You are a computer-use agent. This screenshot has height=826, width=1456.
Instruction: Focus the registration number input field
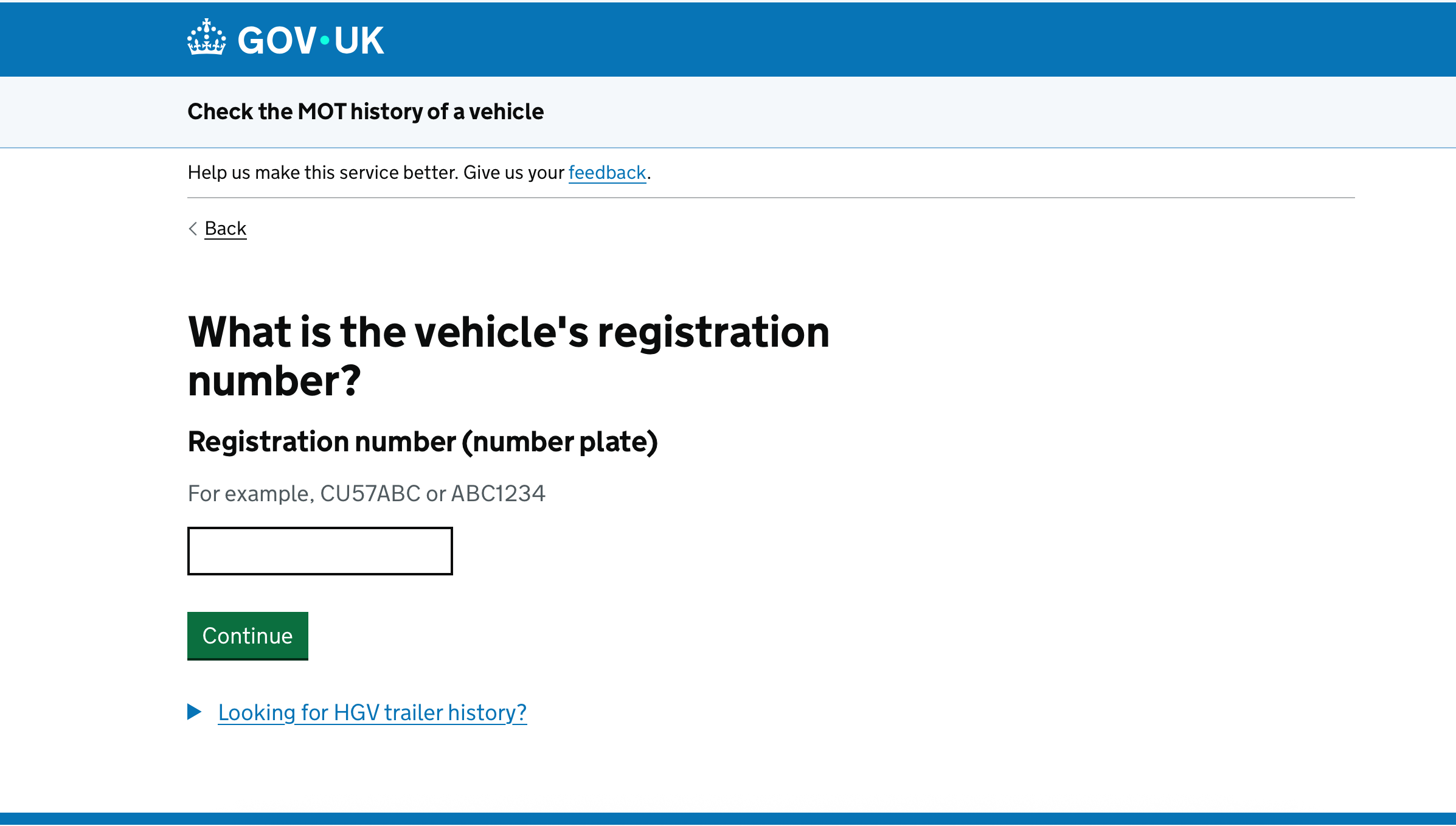(x=320, y=551)
